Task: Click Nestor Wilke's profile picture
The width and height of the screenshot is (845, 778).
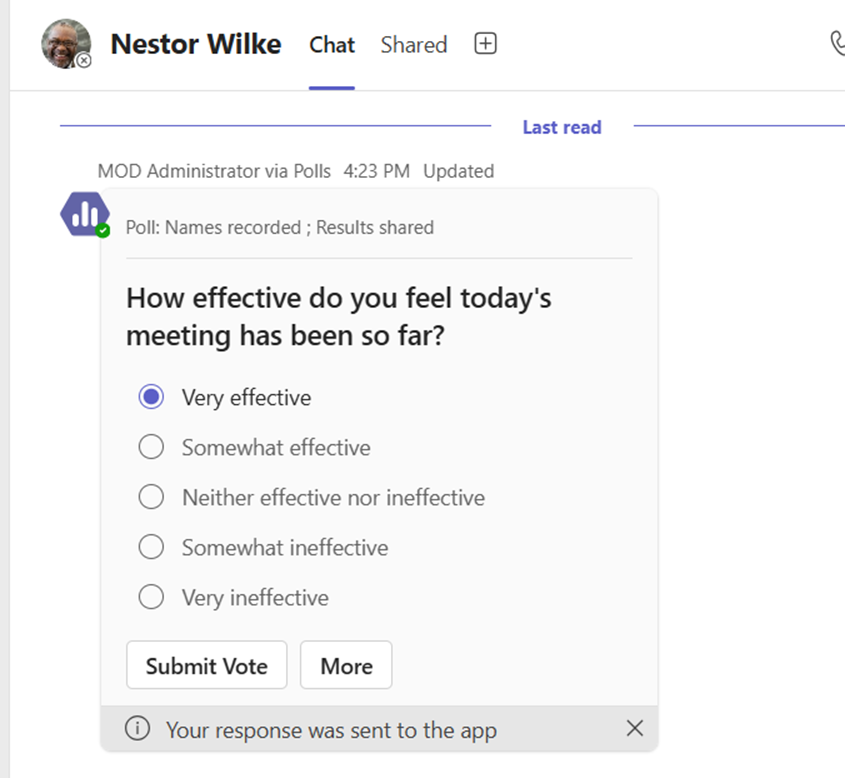Action: click(x=65, y=44)
